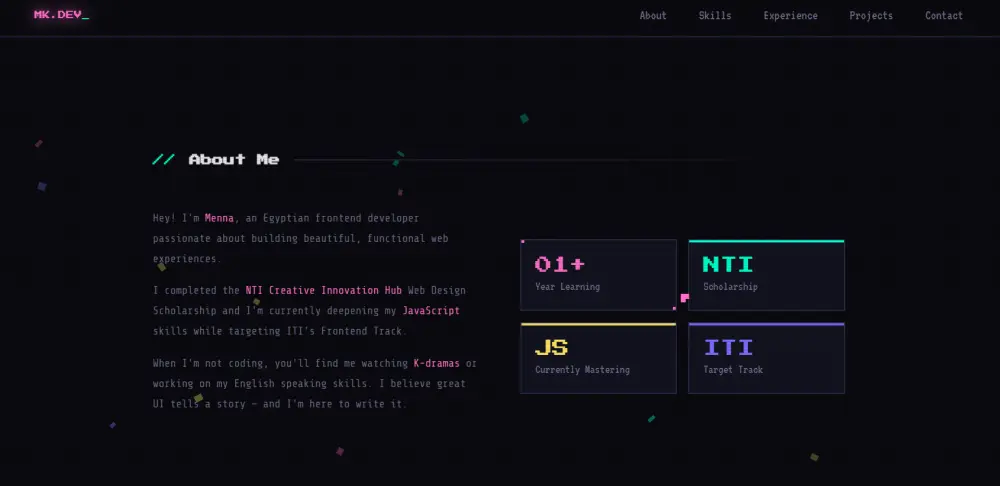Click the highlighted name 'Menna'
This screenshot has height=486, width=1000.
[219, 218]
